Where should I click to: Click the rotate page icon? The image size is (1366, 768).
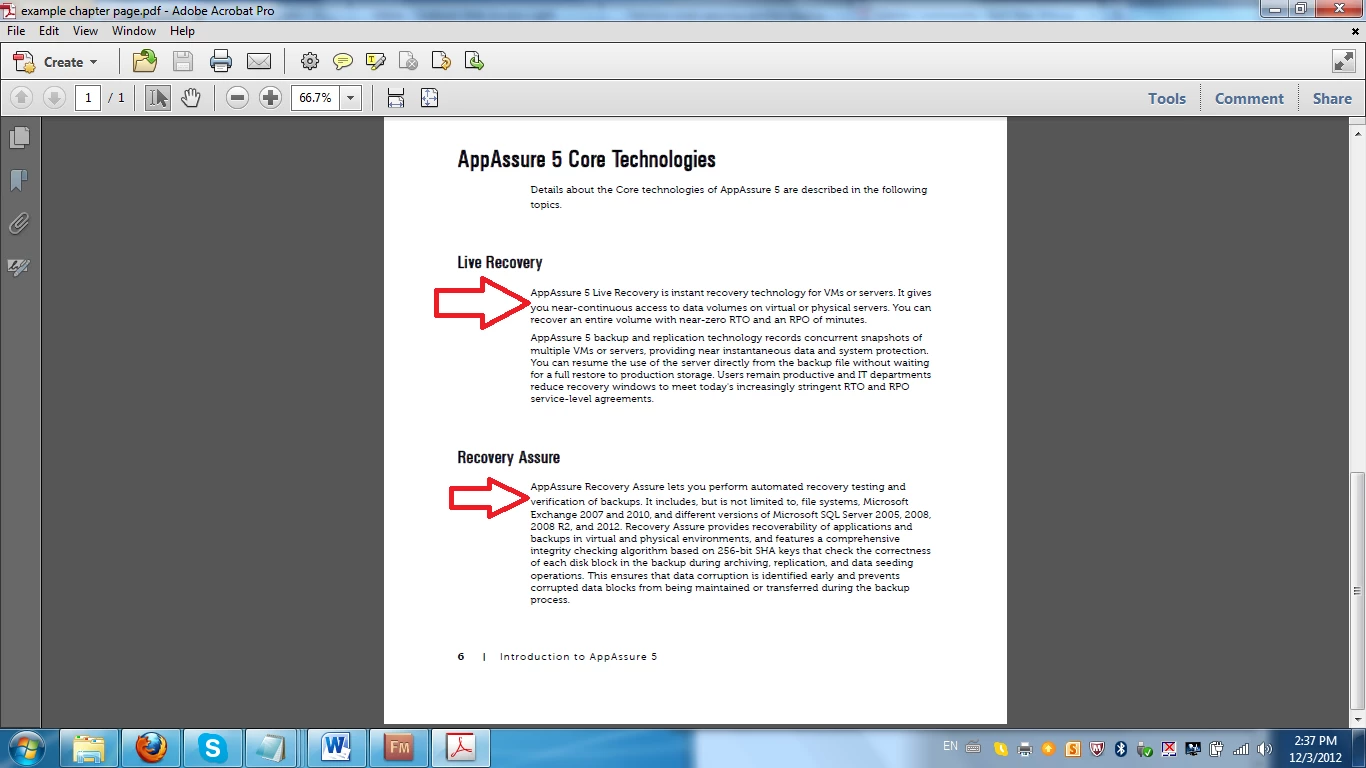pyautogui.click(x=441, y=61)
